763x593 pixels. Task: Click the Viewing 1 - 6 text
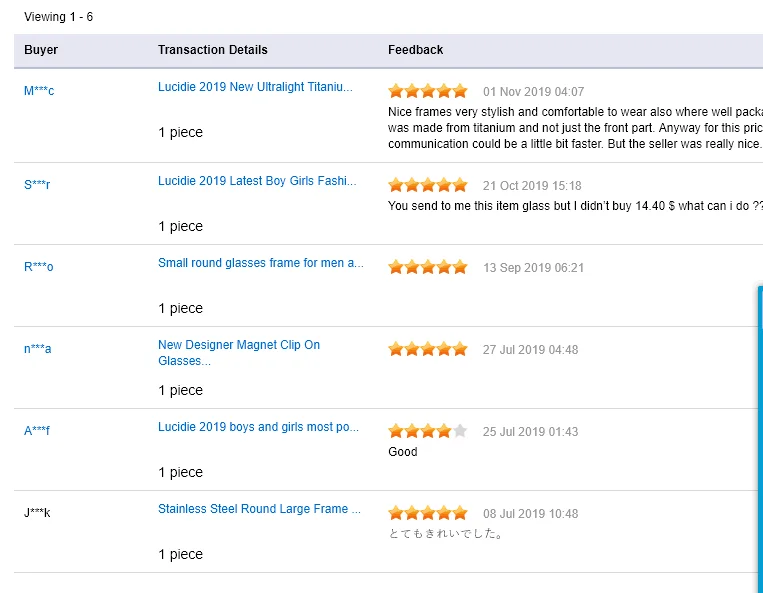[x=58, y=17]
